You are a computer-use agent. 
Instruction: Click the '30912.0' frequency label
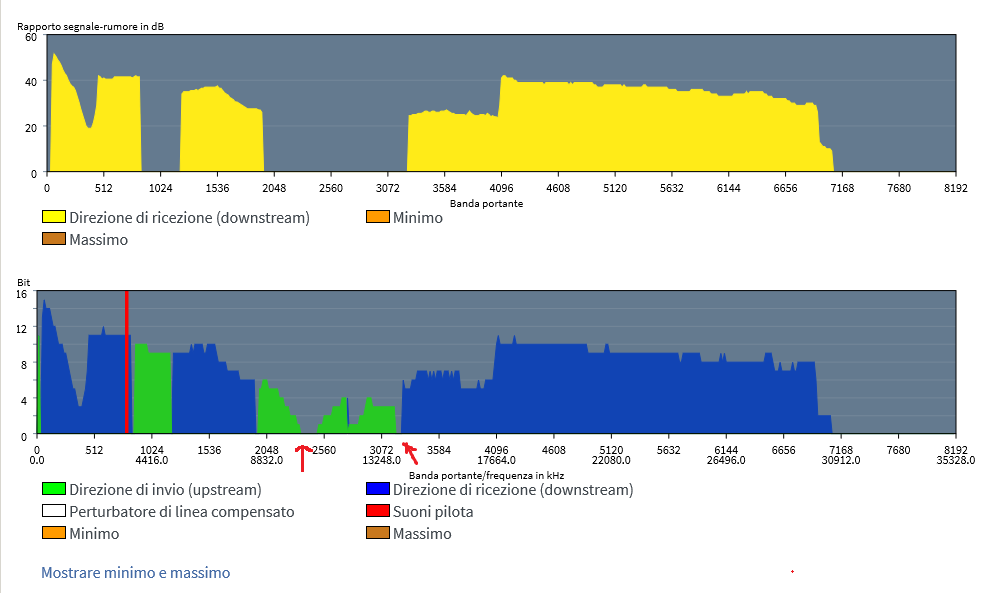coord(841,460)
